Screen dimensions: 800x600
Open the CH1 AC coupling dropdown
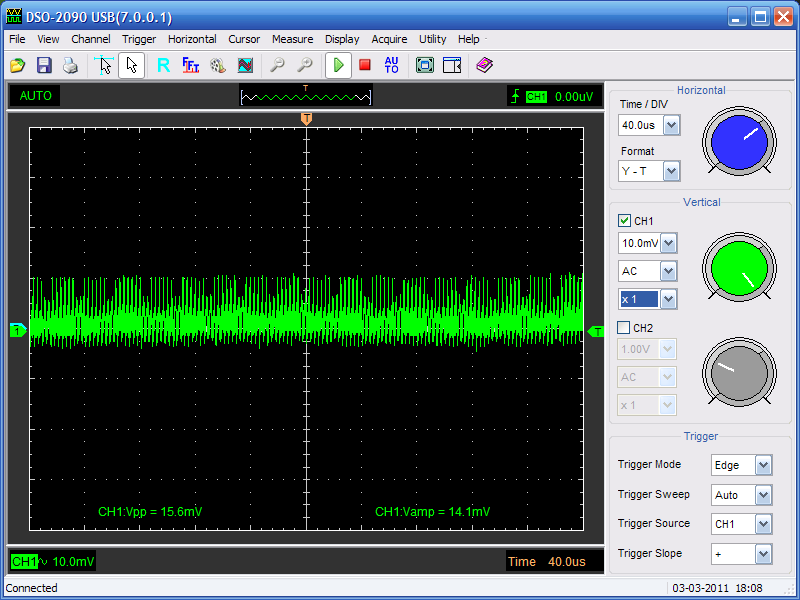pyautogui.click(x=668, y=271)
